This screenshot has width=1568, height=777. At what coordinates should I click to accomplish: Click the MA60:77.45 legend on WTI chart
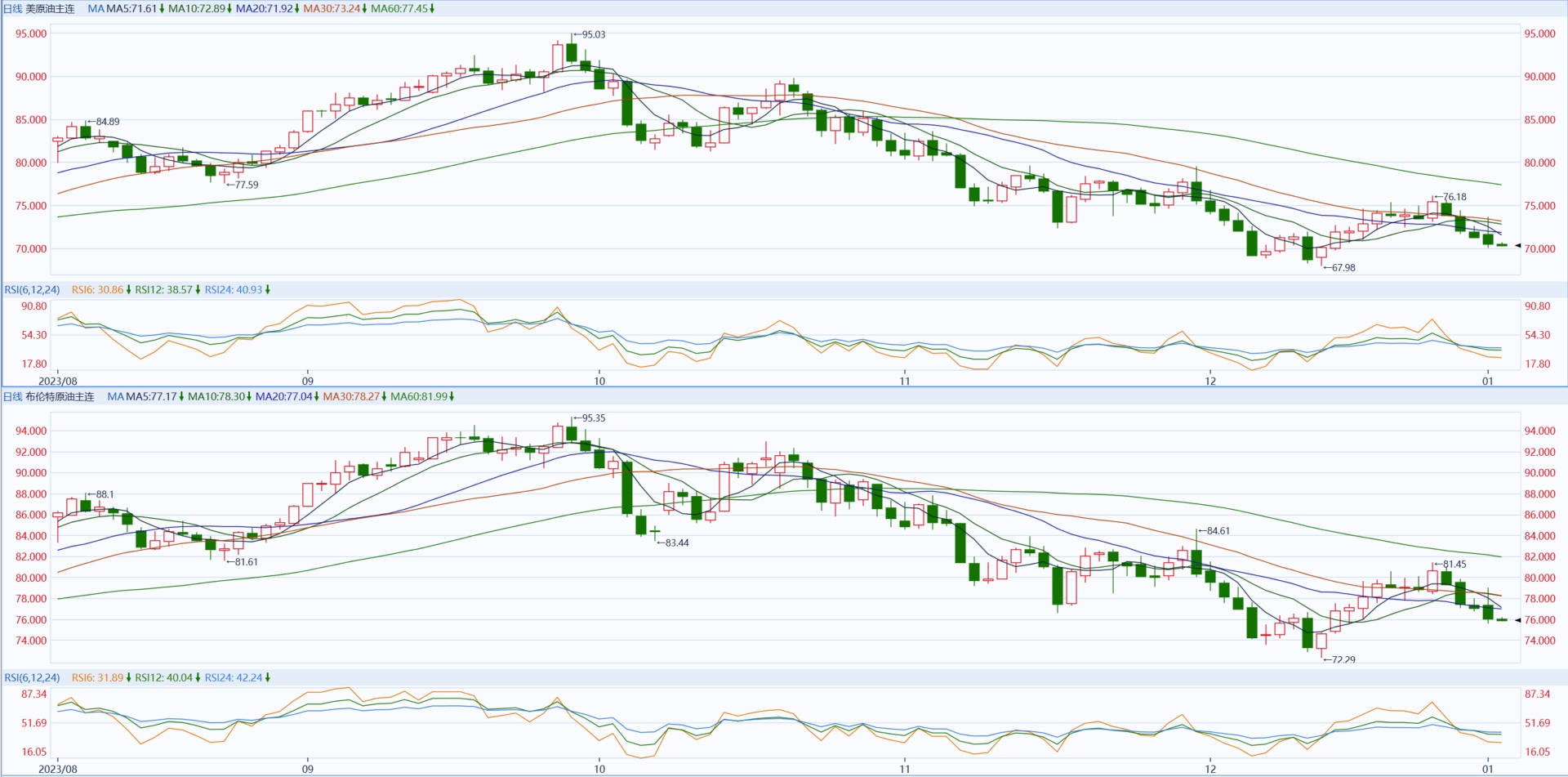tap(399, 9)
